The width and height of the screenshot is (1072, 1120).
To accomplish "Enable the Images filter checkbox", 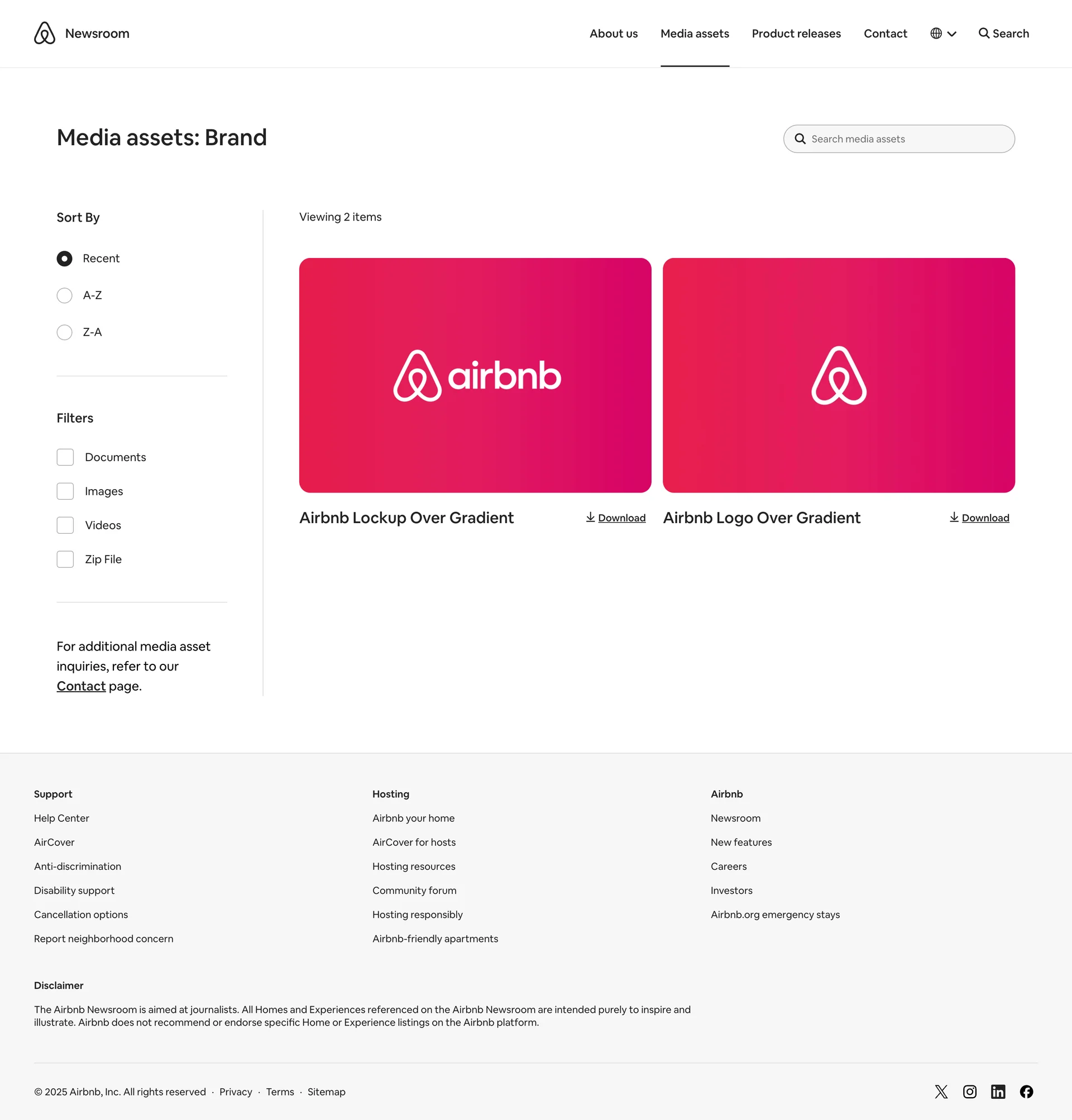I will (x=65, y=491).
